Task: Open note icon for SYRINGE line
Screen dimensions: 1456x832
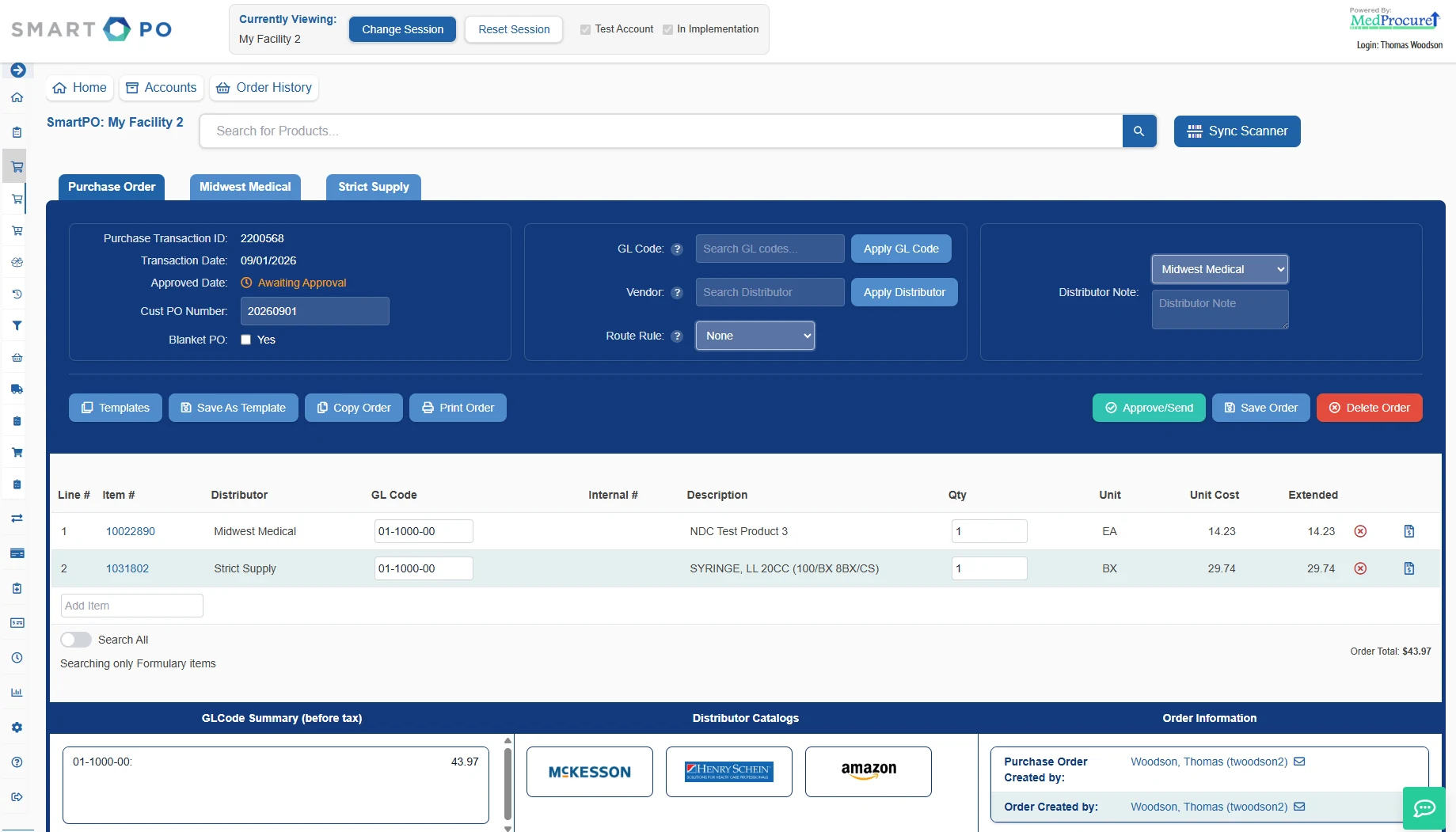Action: click(x=1409, y=568)
